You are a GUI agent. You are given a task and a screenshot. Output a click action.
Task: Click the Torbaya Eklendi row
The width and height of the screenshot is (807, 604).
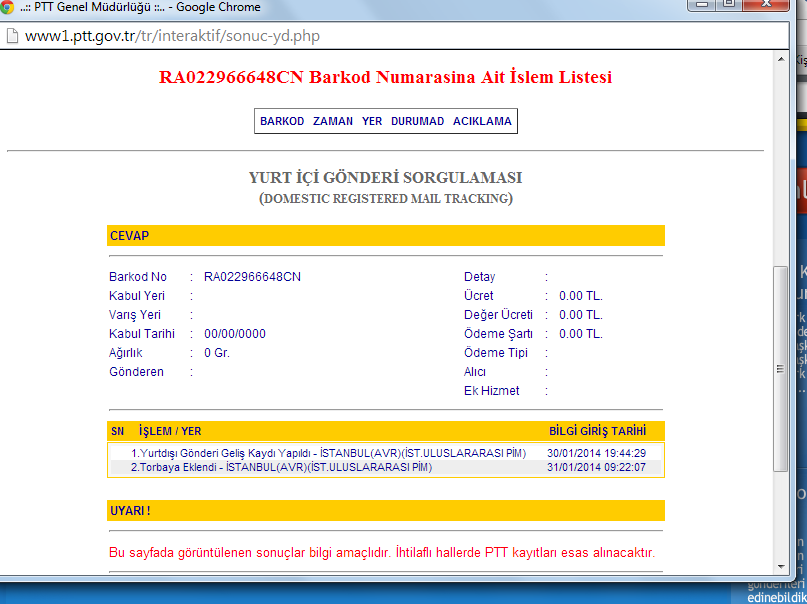385,467
